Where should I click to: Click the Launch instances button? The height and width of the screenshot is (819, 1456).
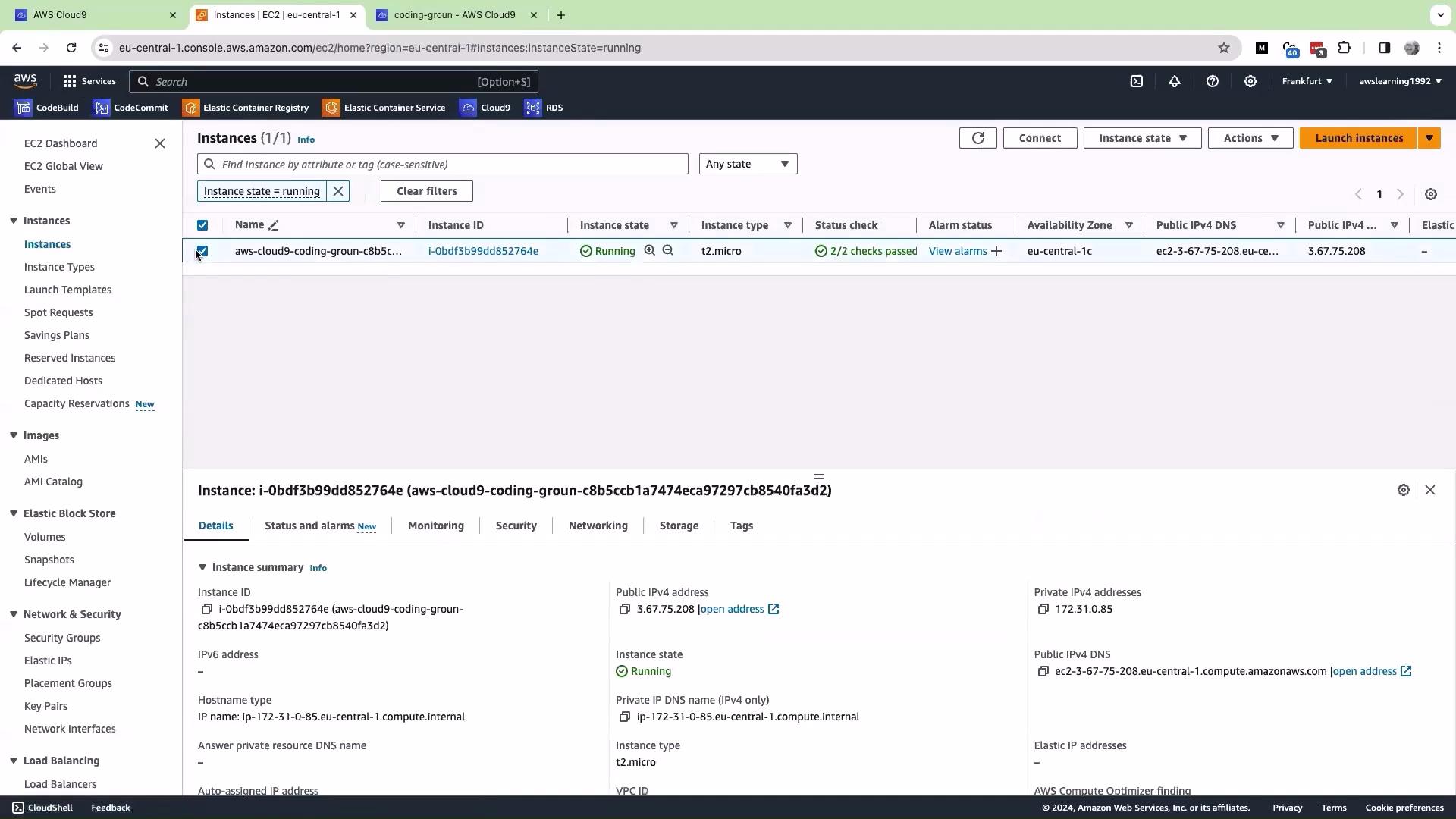(1359, 138)
